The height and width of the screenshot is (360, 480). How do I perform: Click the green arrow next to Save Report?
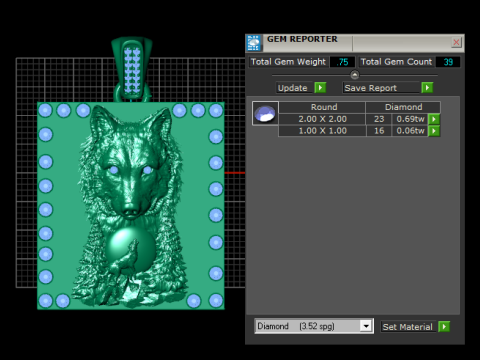pyautogui.click(x=427, y=88)
